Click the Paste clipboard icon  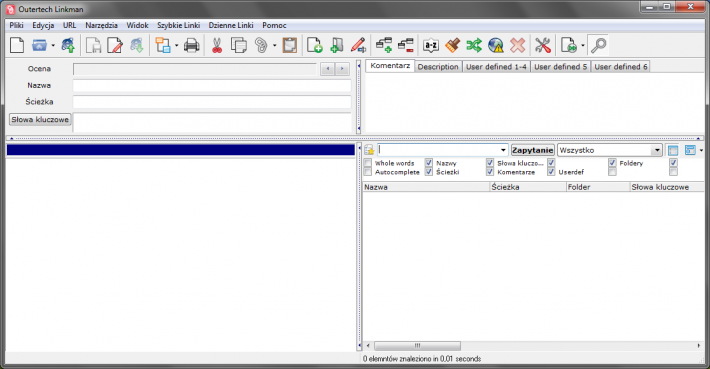290,45
